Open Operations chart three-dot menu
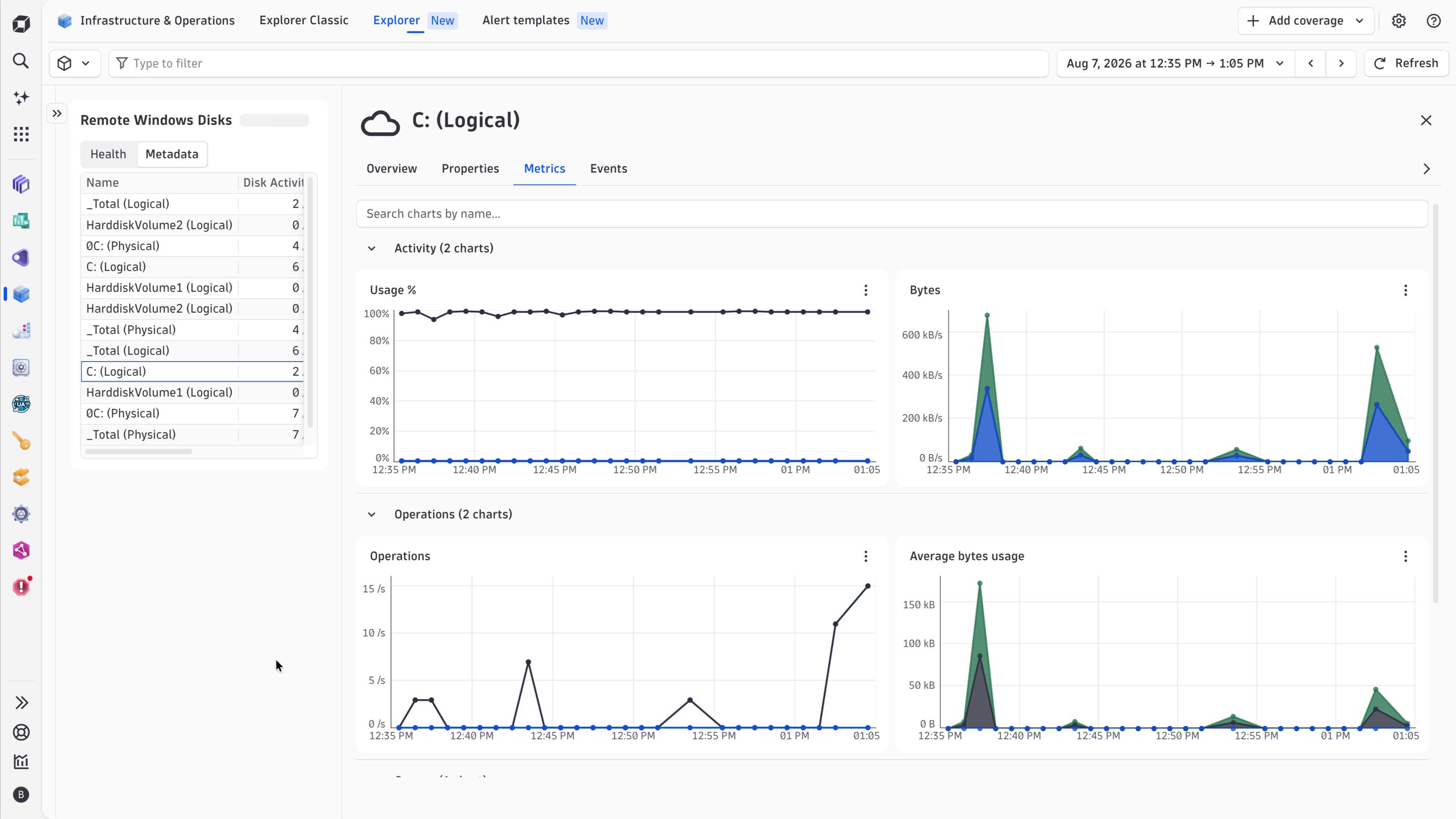This screenshot has height=819, width=1456. click(865, 556)
